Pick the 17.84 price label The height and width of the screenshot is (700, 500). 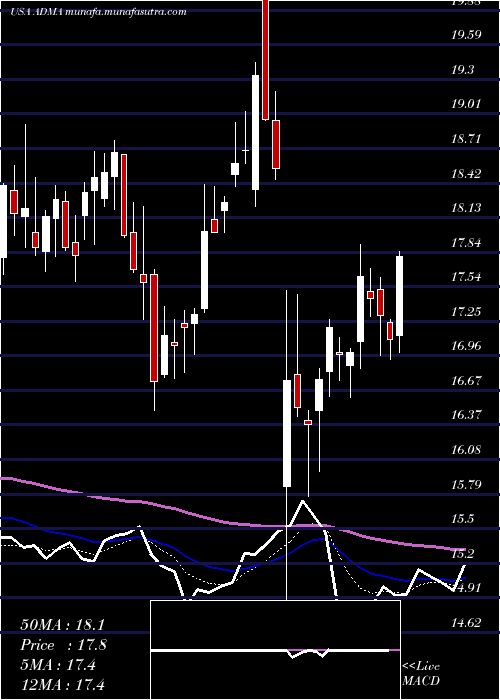468,242
